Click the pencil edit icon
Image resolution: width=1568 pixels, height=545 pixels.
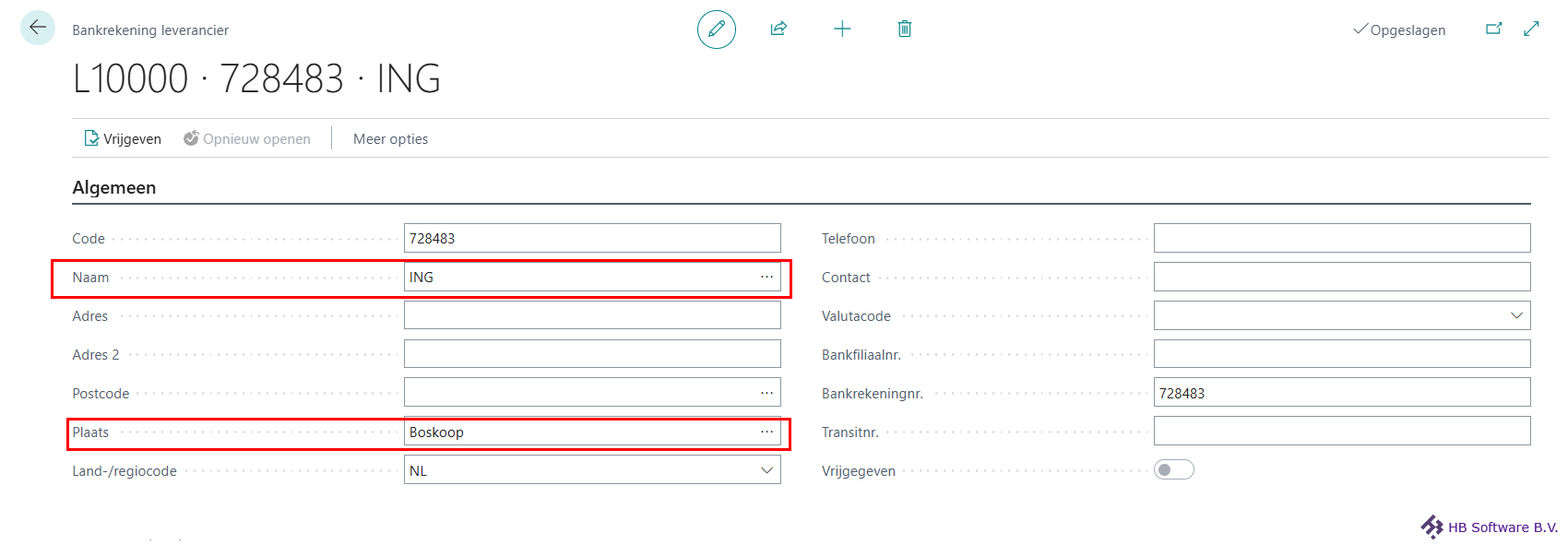717,30
